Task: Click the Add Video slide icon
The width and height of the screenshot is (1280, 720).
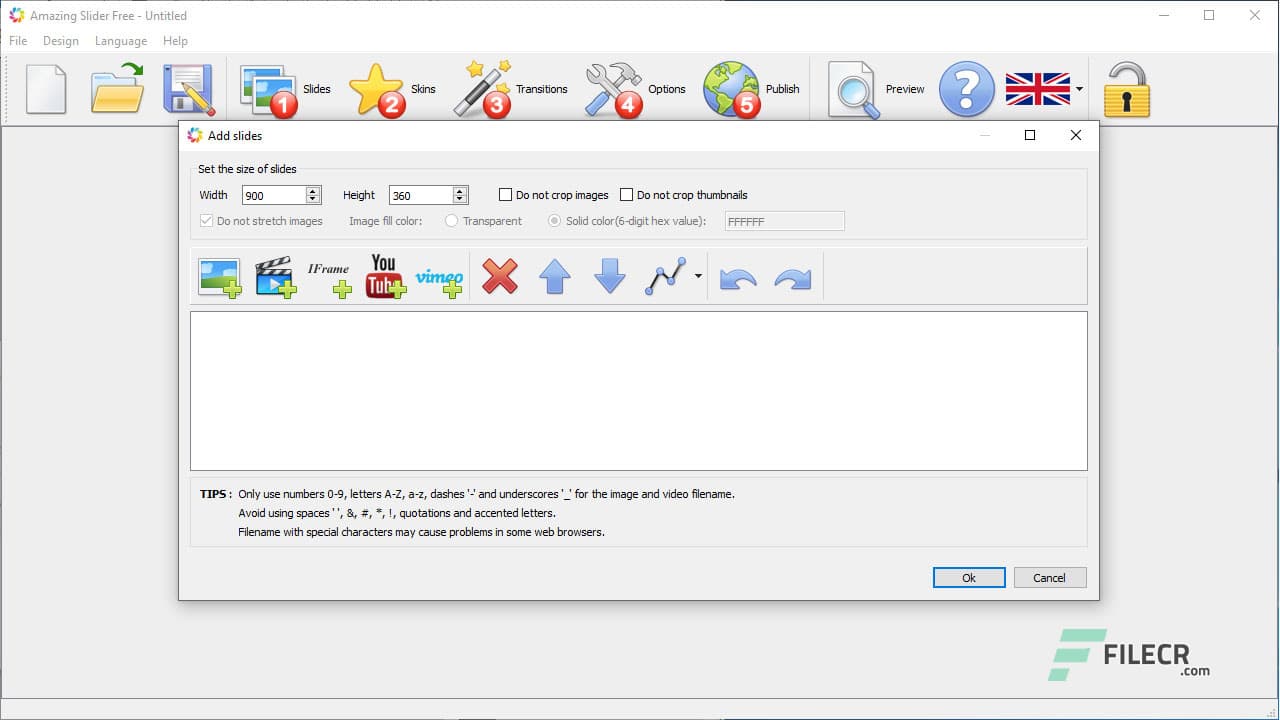Action: coord(275,277)
